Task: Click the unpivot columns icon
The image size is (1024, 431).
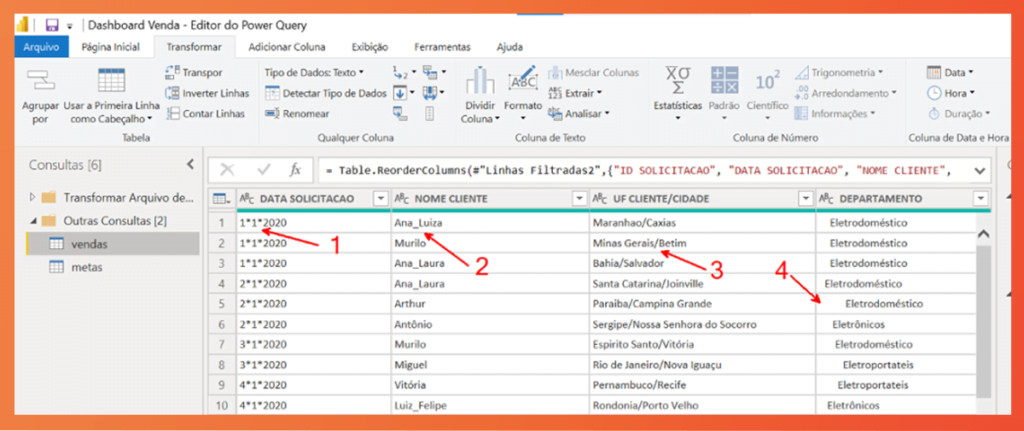Action: [x=430, y=72]
